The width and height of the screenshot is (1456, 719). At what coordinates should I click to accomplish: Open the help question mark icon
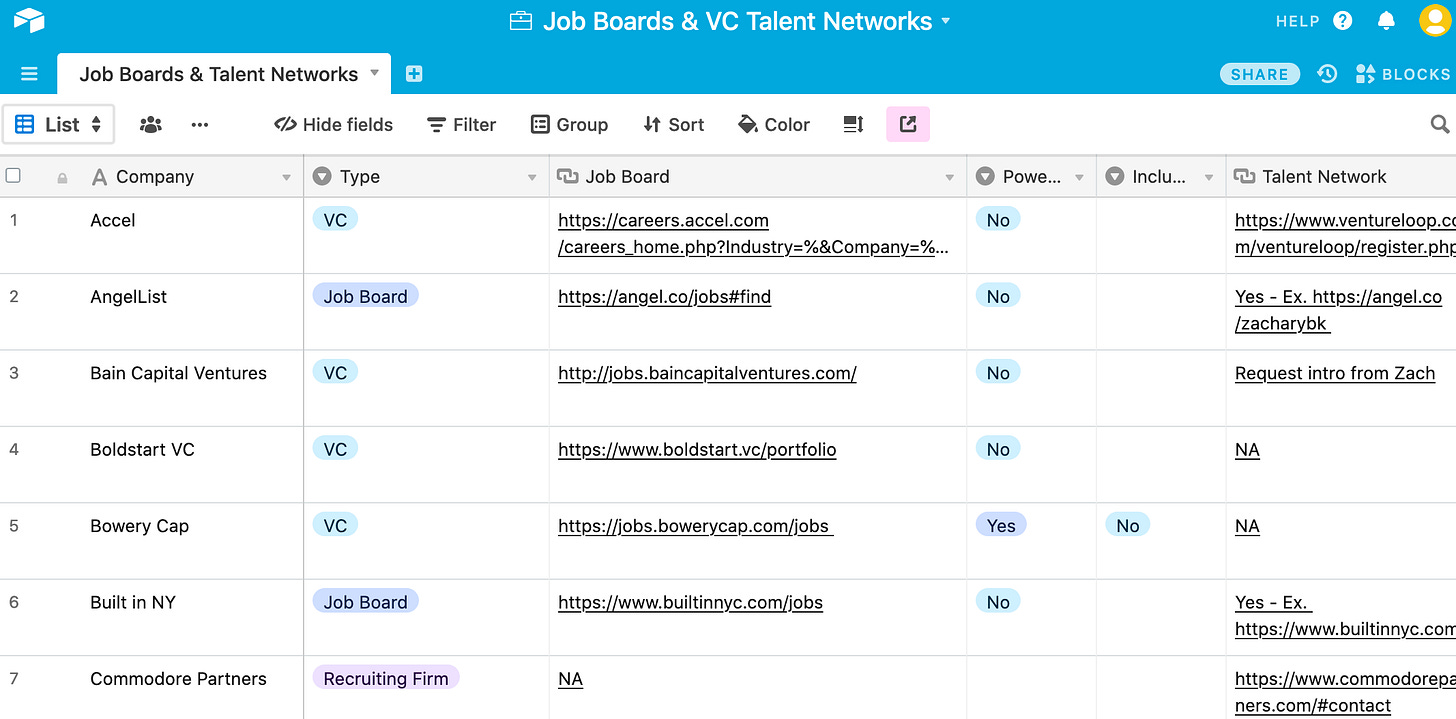click(x=1343, y=21)
